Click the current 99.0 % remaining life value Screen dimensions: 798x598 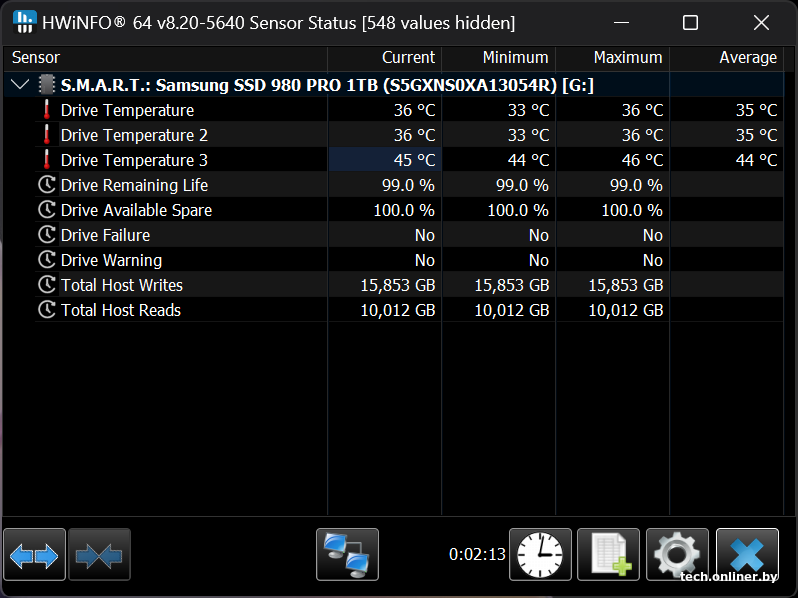tap(408, 185)
